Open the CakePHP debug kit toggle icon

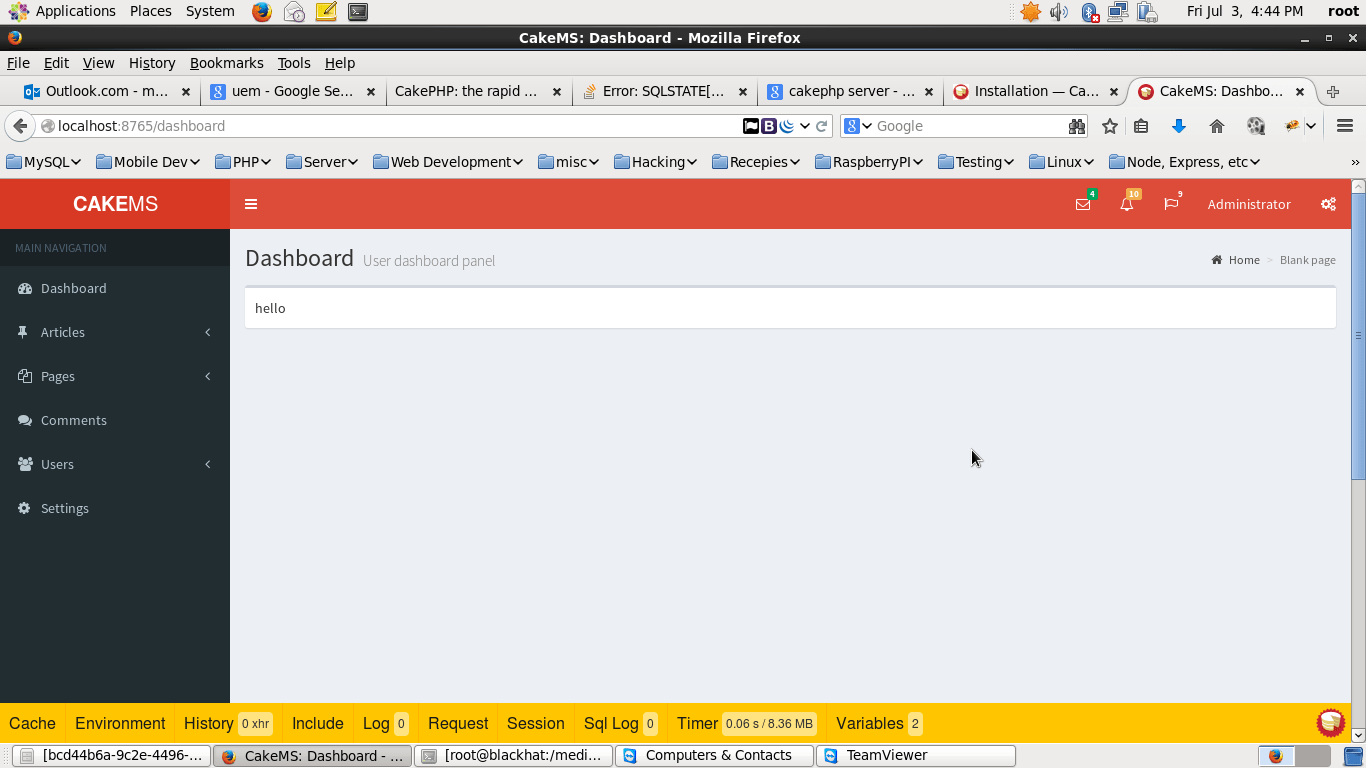pos(1330,722)
